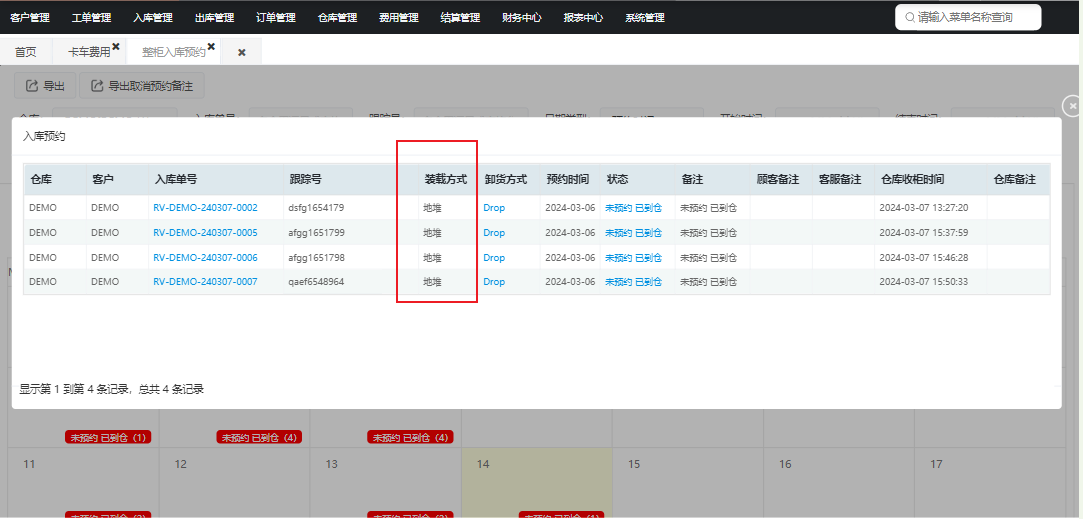Screen dimensions: 1083x519
Task: Close the 整柜入库预约 tab
Action: tap(211, 46)
